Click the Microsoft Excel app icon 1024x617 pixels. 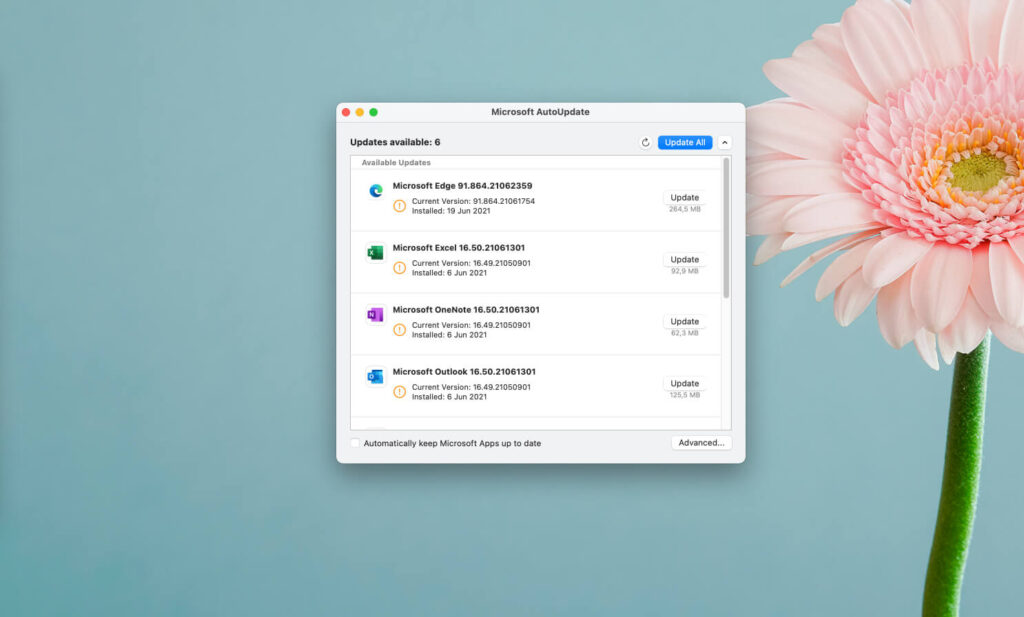[375, 252]
